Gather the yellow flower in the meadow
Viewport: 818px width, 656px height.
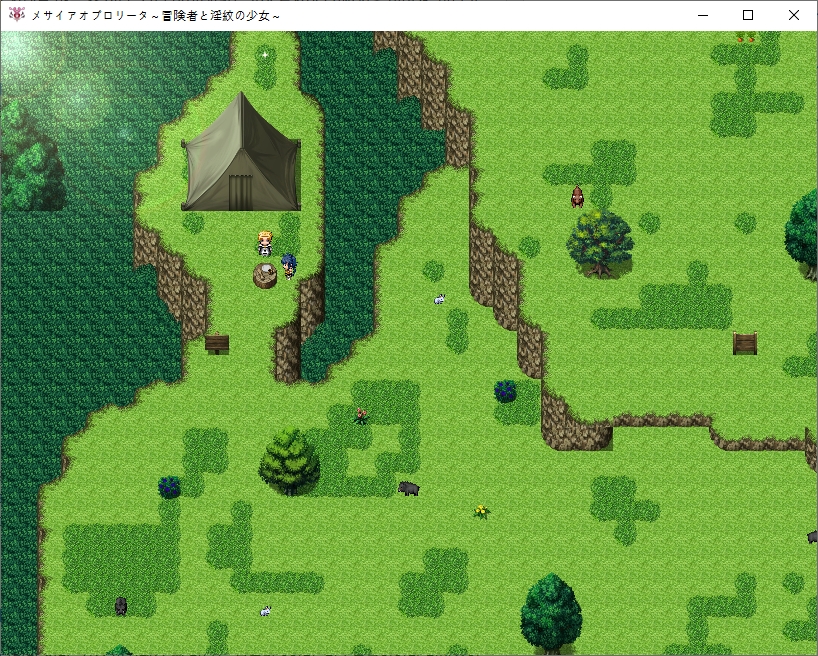[482, 511]
